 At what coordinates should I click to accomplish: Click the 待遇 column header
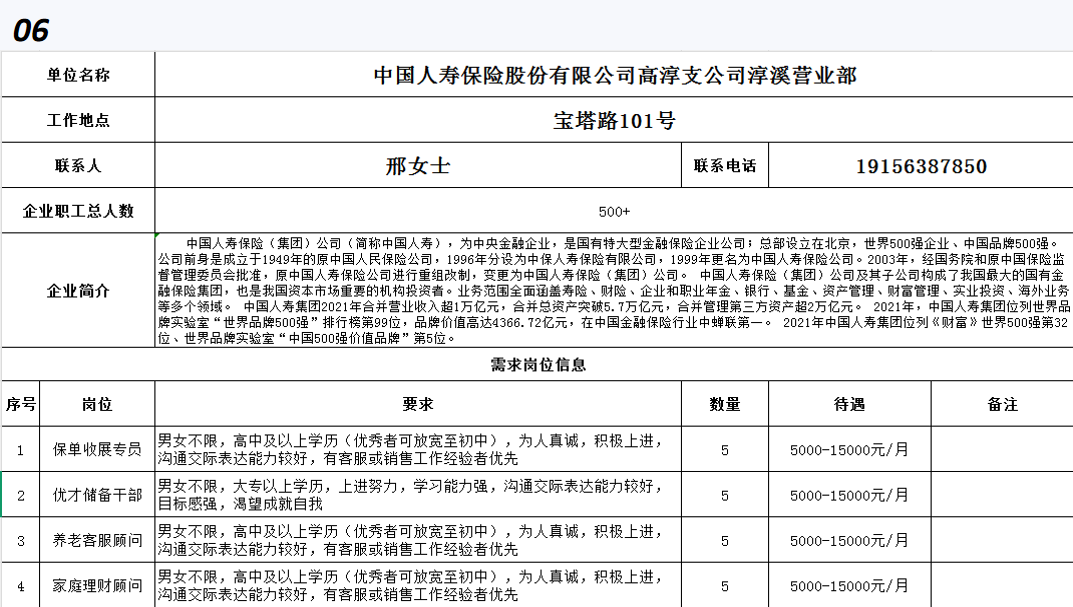[848, 404]
